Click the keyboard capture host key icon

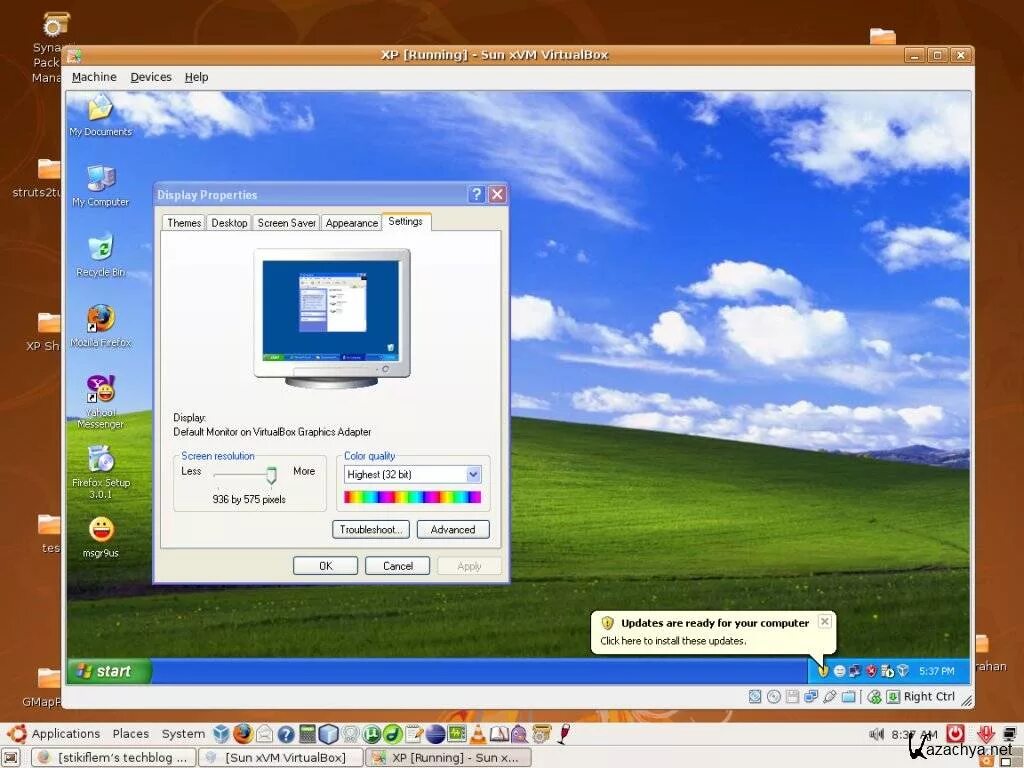click(x=893, y=697)
